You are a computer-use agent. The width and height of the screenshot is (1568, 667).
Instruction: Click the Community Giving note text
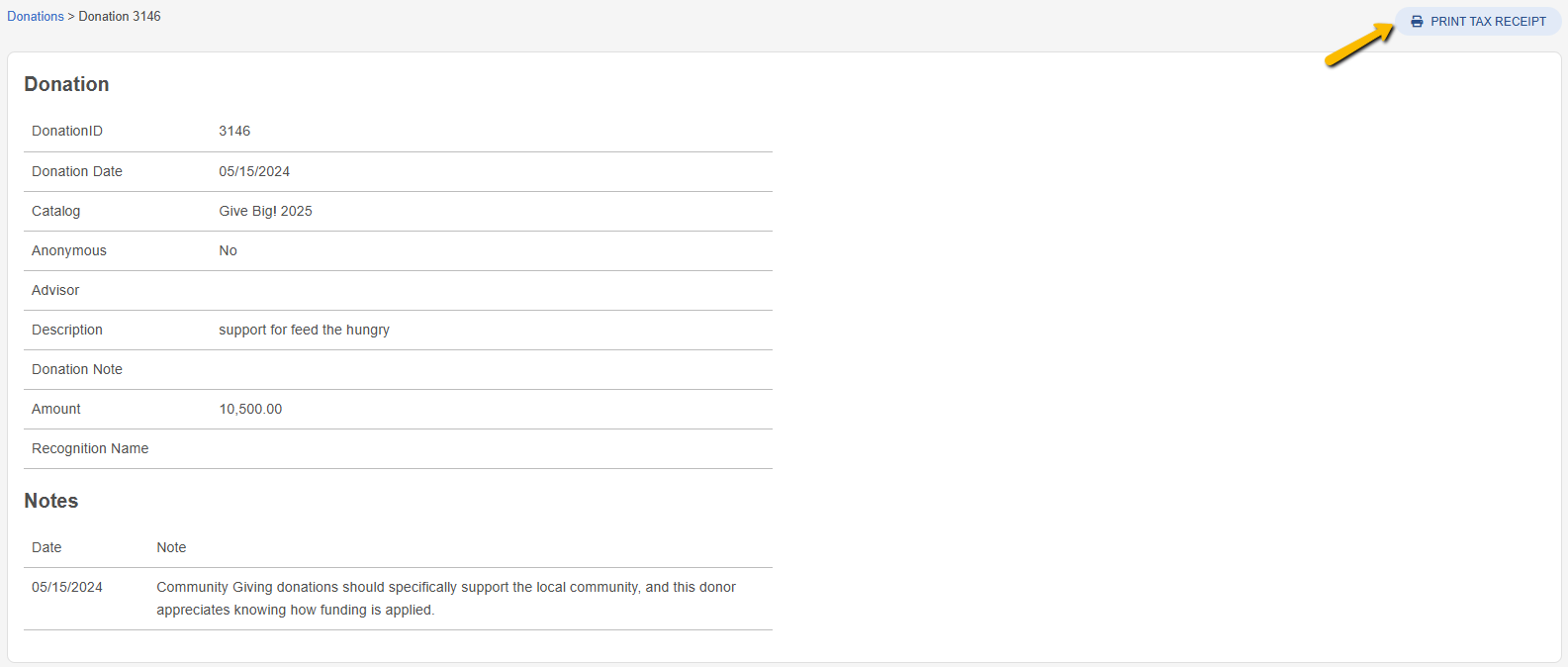446,599
